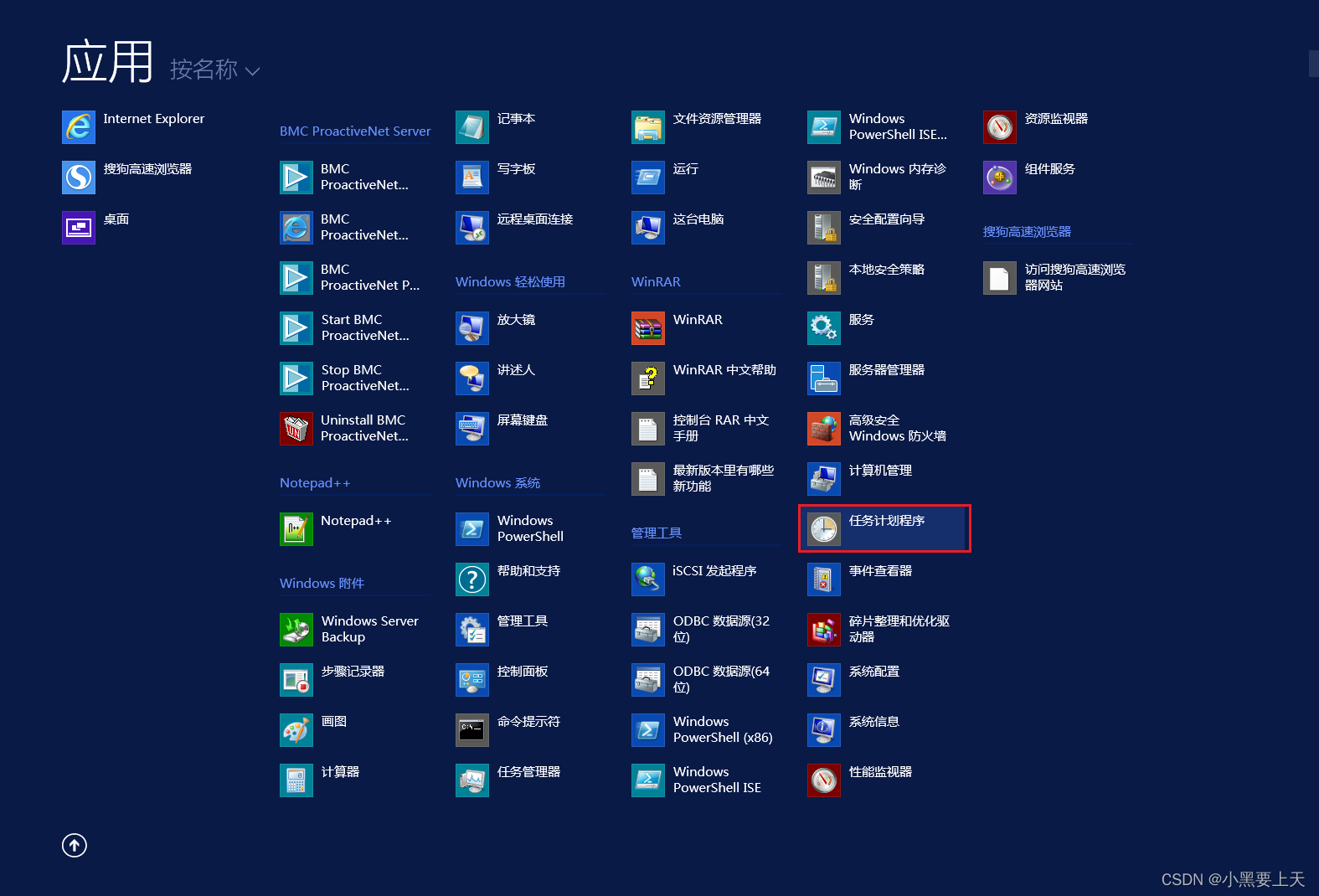Open 安全配置向导 label

887,219
